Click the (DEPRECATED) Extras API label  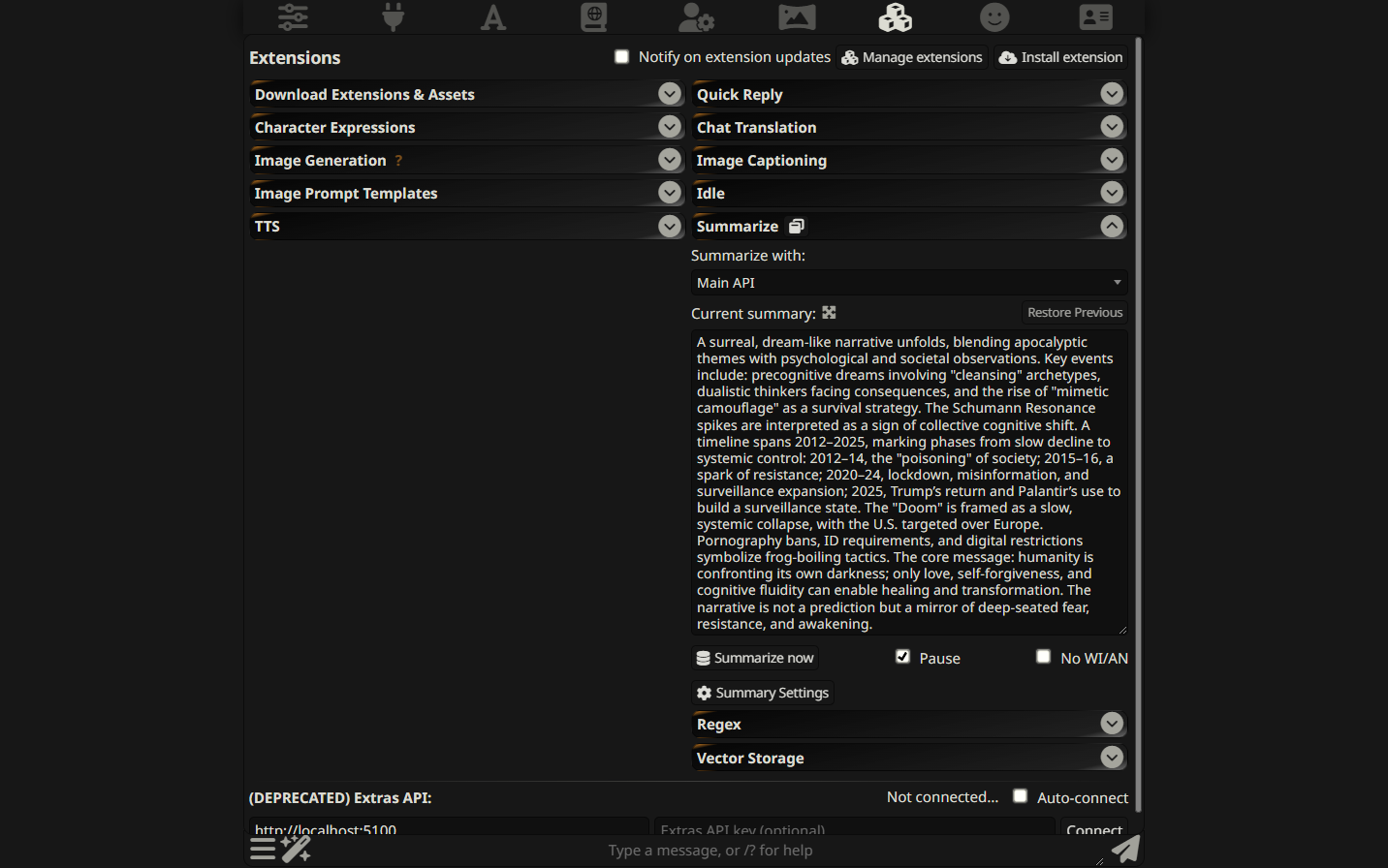[340, 798]
